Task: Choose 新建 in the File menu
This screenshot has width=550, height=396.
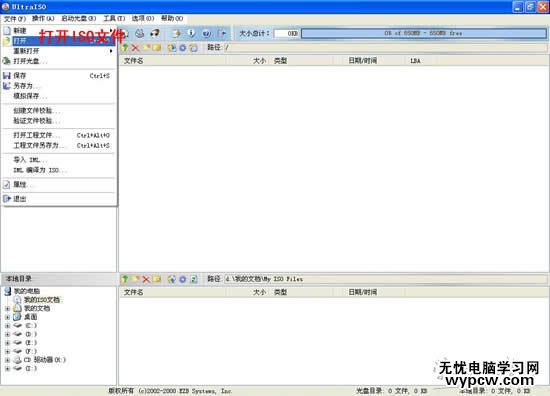Action: tap(59, 31)
